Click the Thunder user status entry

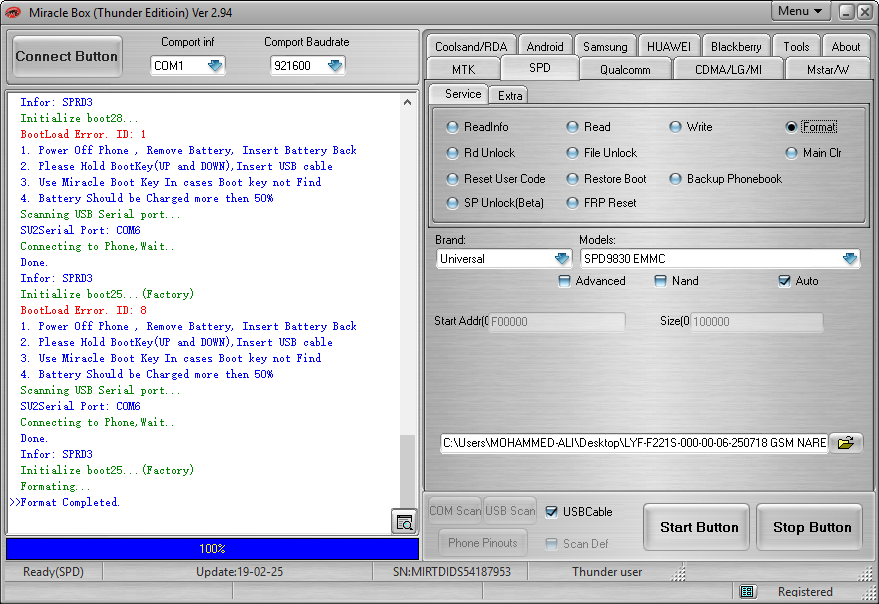(607, 571)
